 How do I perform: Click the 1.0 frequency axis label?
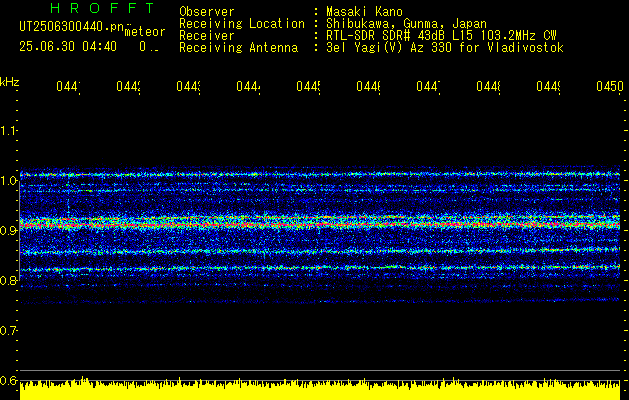point(8,181)
